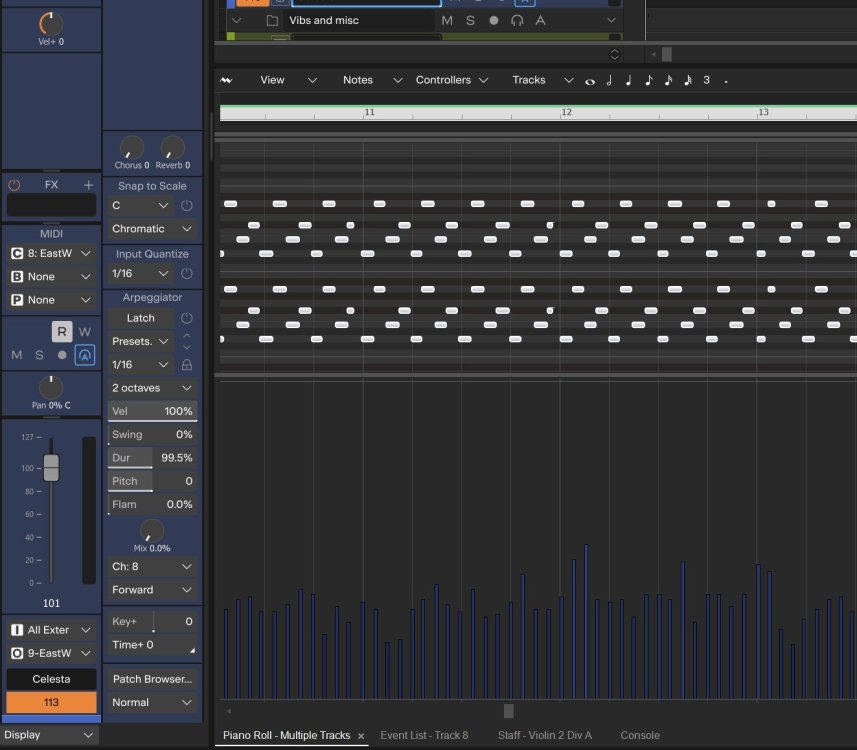Screen dimensions: 857x750
Task: Click the plus icon to add FX
Action: pos(88,185)
